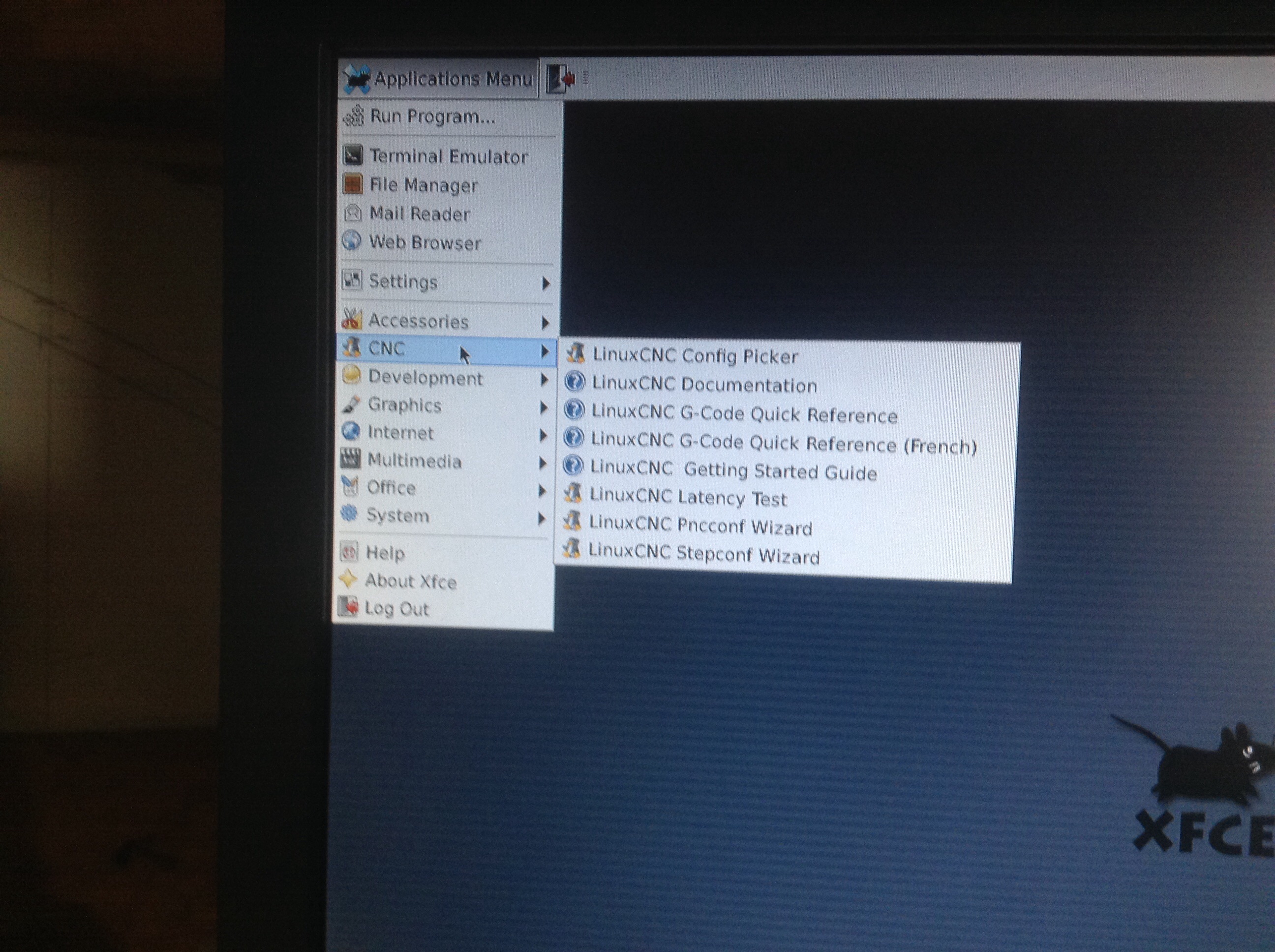Click the panel drag handle beside logout icon

coord(586,78)
